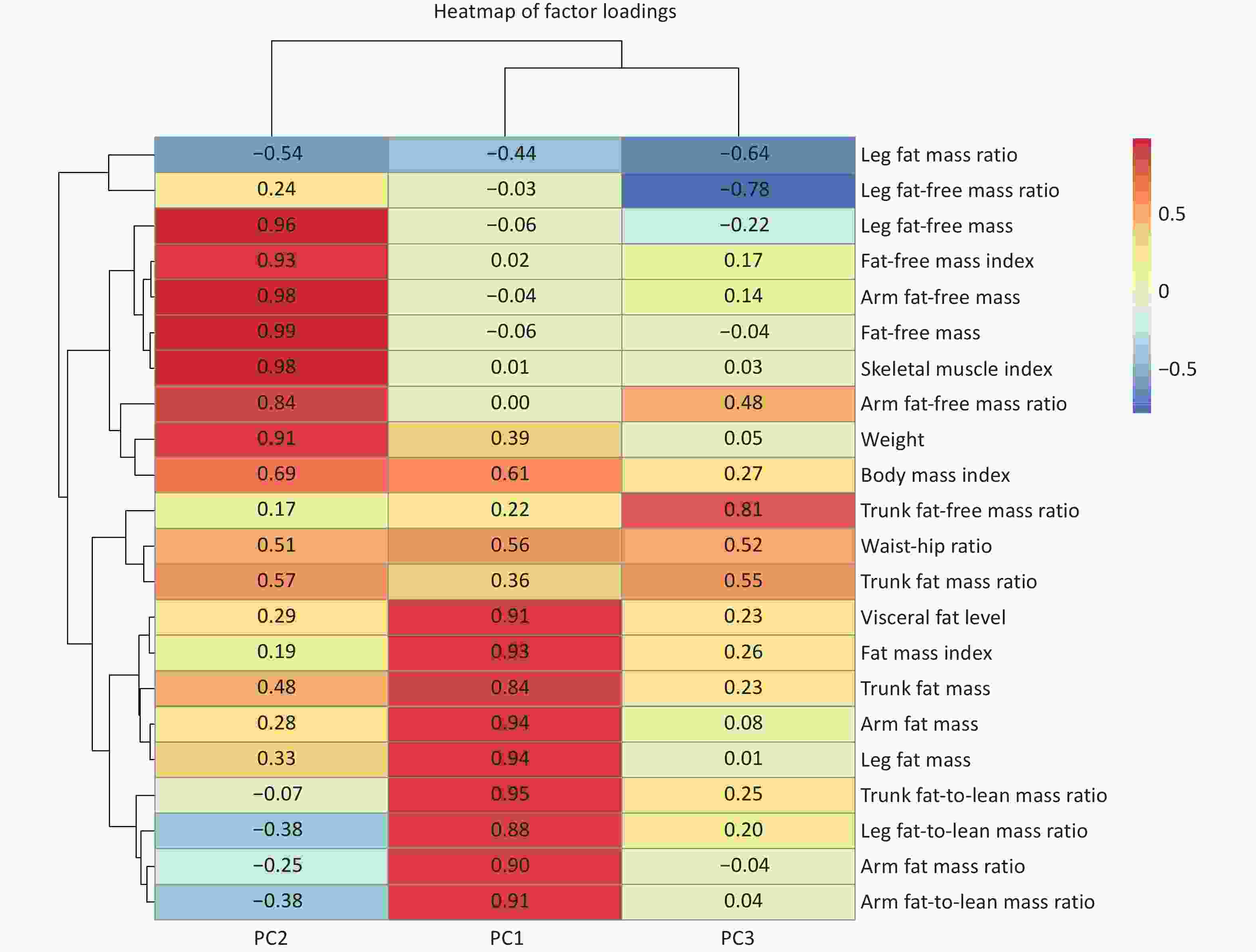Click the 'Heatmap of factor loadings' title
Image resolution: width=1256 pixels, height=952 pixels.
point(555,12)
